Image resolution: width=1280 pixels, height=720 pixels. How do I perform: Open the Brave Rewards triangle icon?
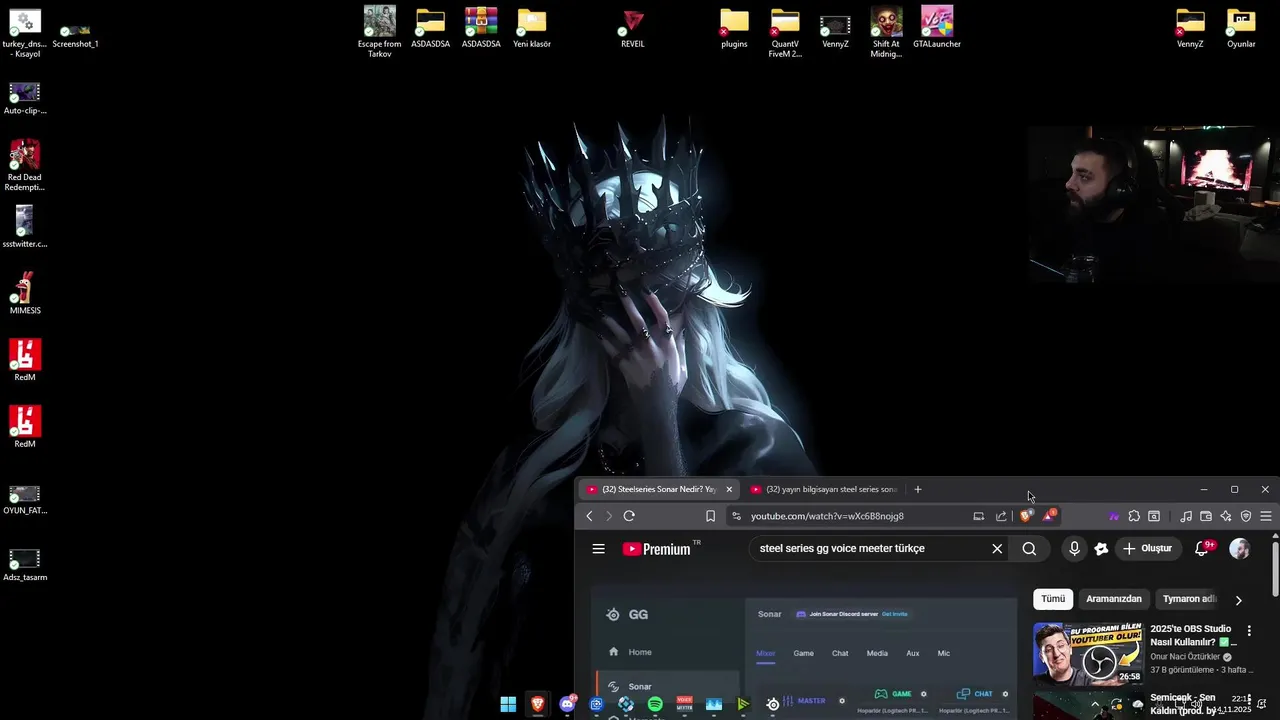coord(1049,516)
